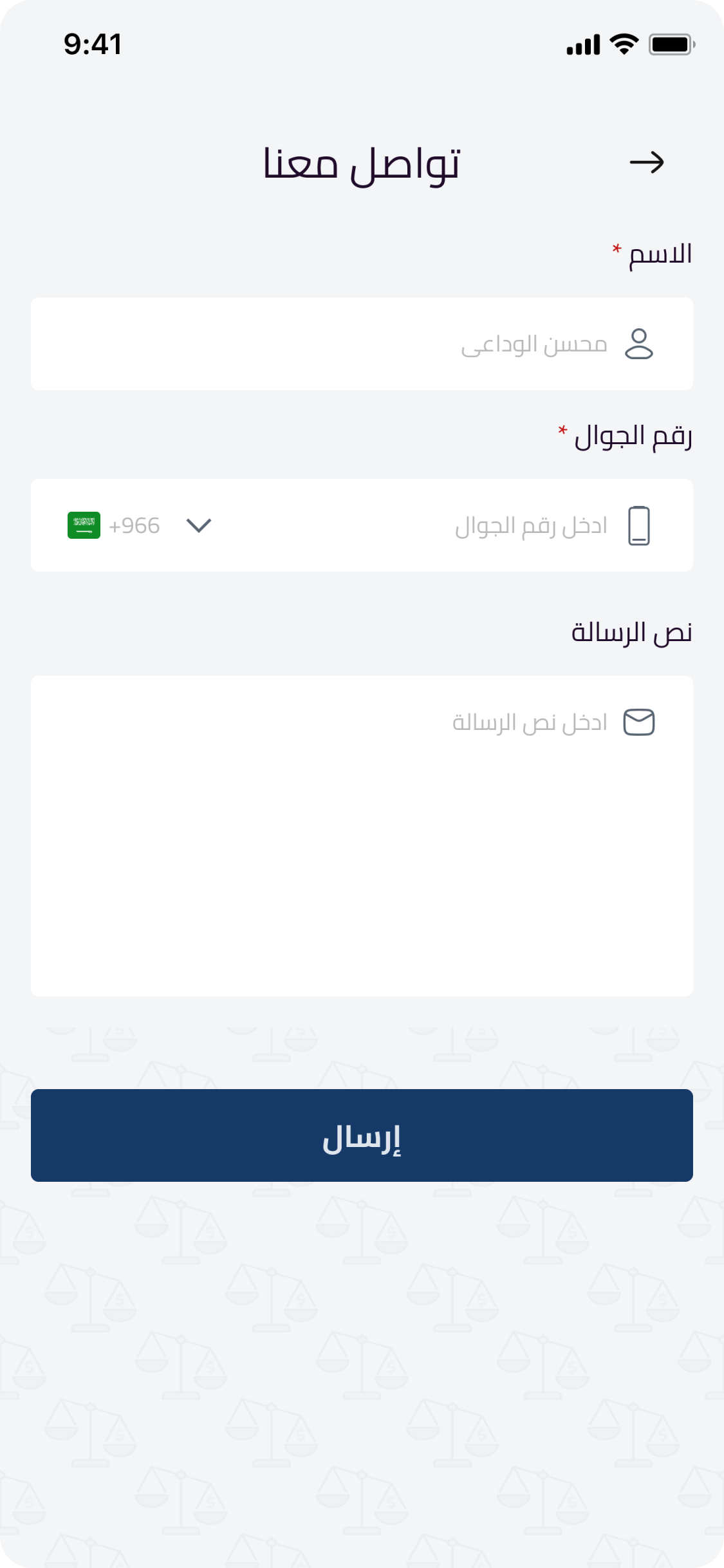Click the envelope icon in message box
This screenshot has height=1568, width=724.
point(639,722)
